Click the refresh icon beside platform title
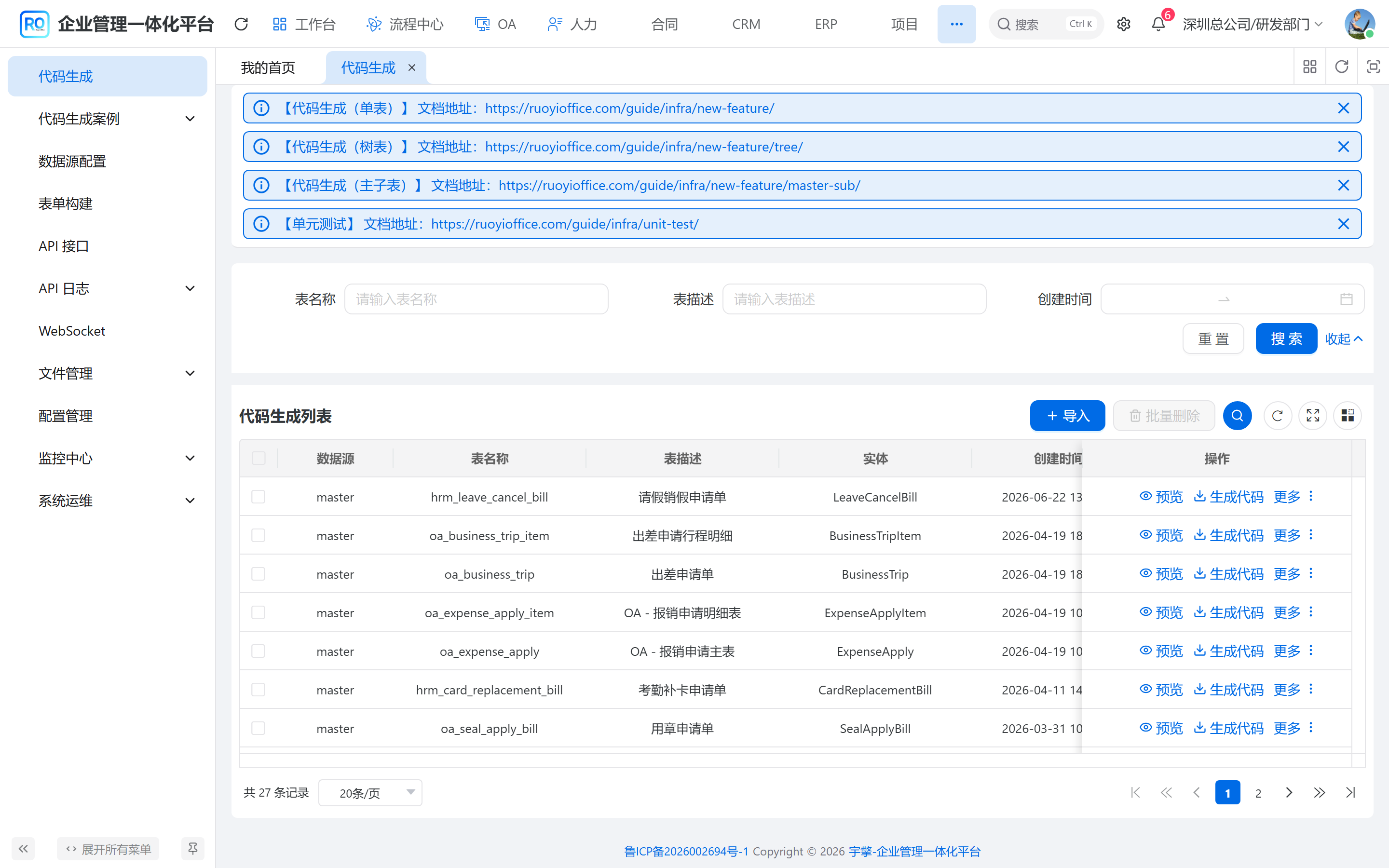The image size is (1389, 868). pyautogui.click(x=241, y=24)
